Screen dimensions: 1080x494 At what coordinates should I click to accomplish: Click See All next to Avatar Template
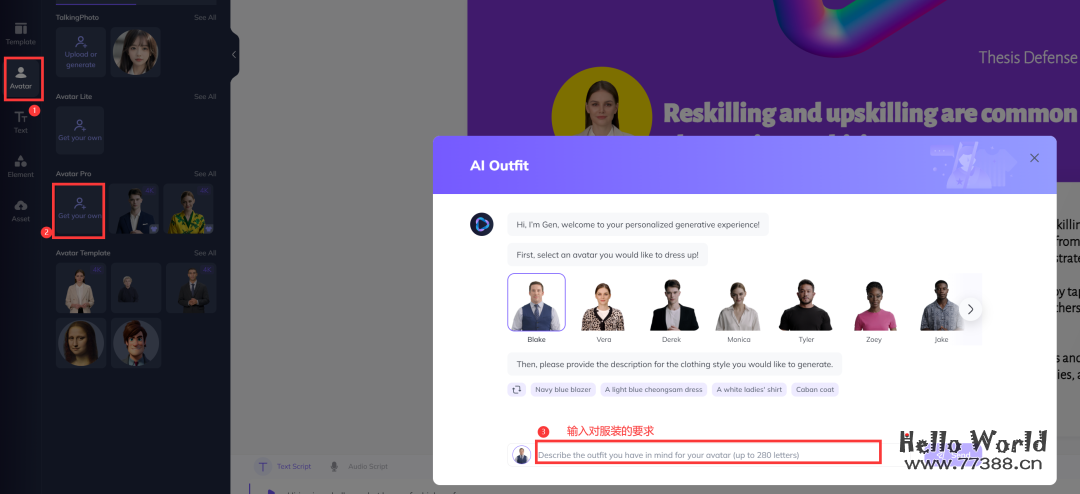tap(205, 253)
